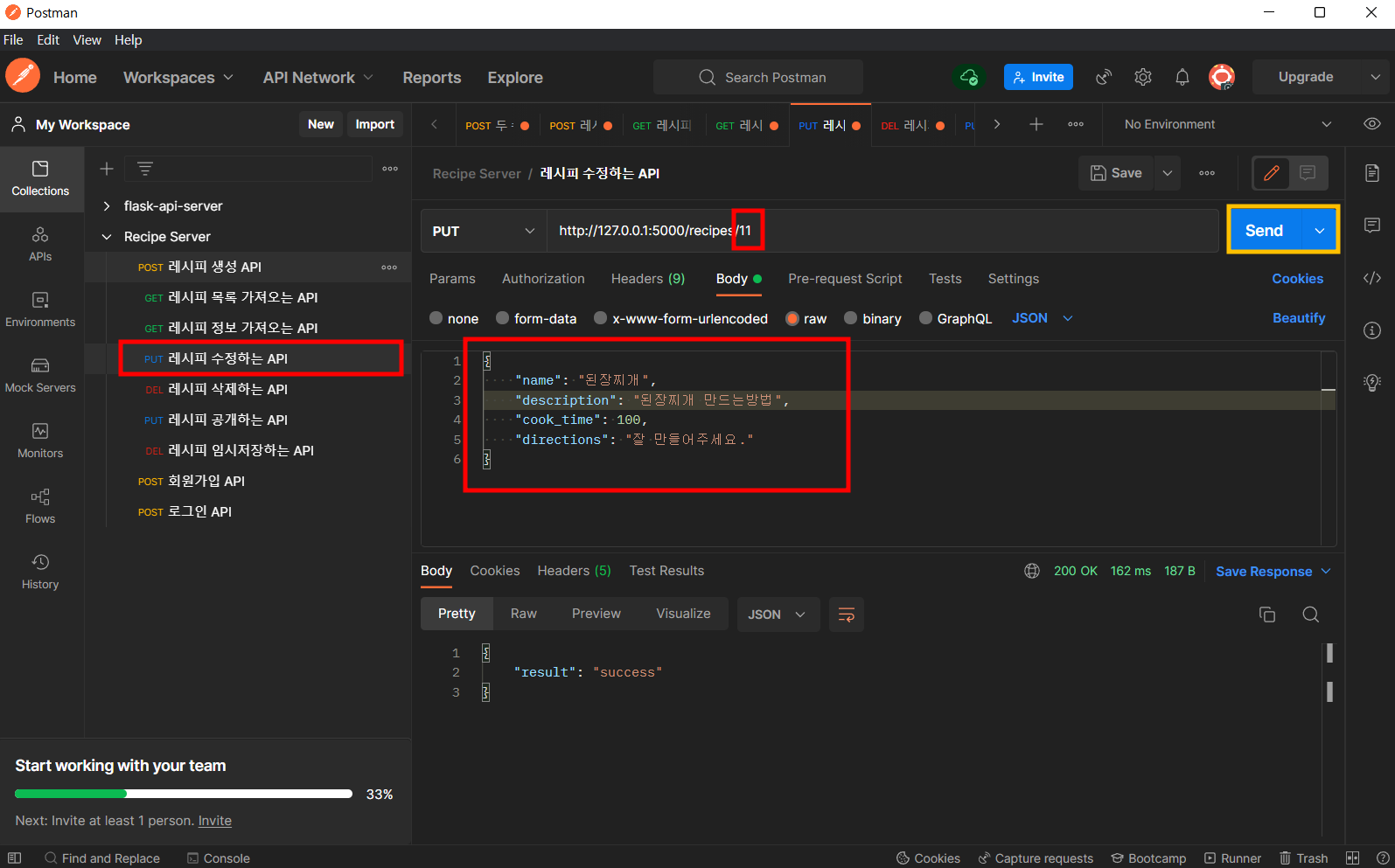Open the user avatar menu

(x=1222, y=77)
